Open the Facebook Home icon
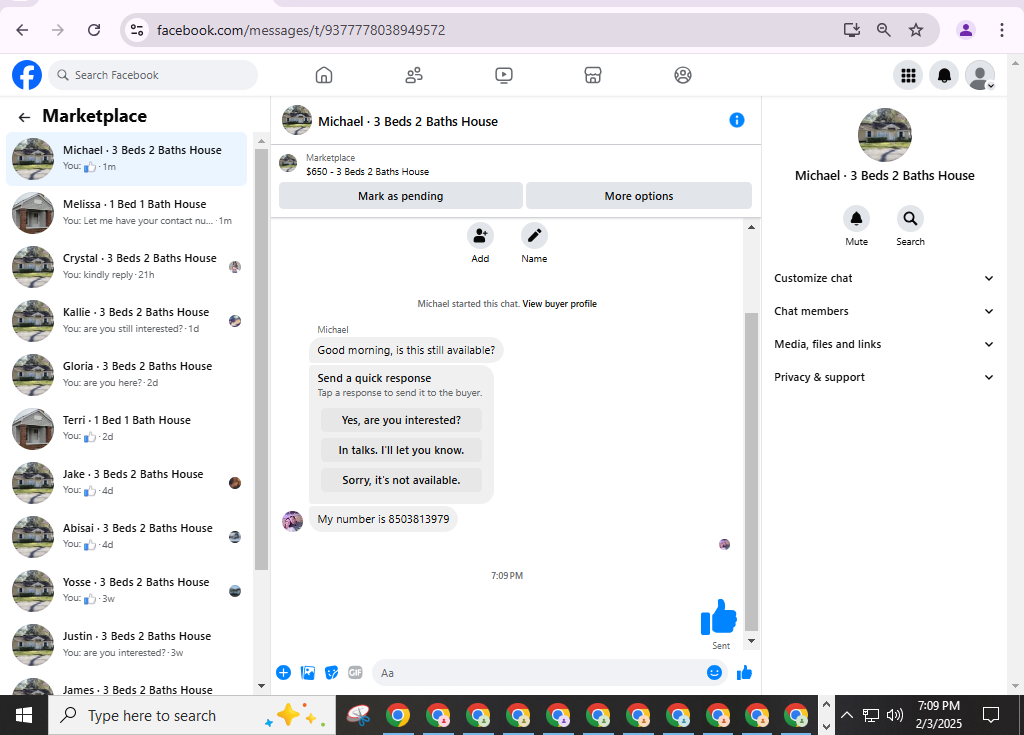 point(324,75)
